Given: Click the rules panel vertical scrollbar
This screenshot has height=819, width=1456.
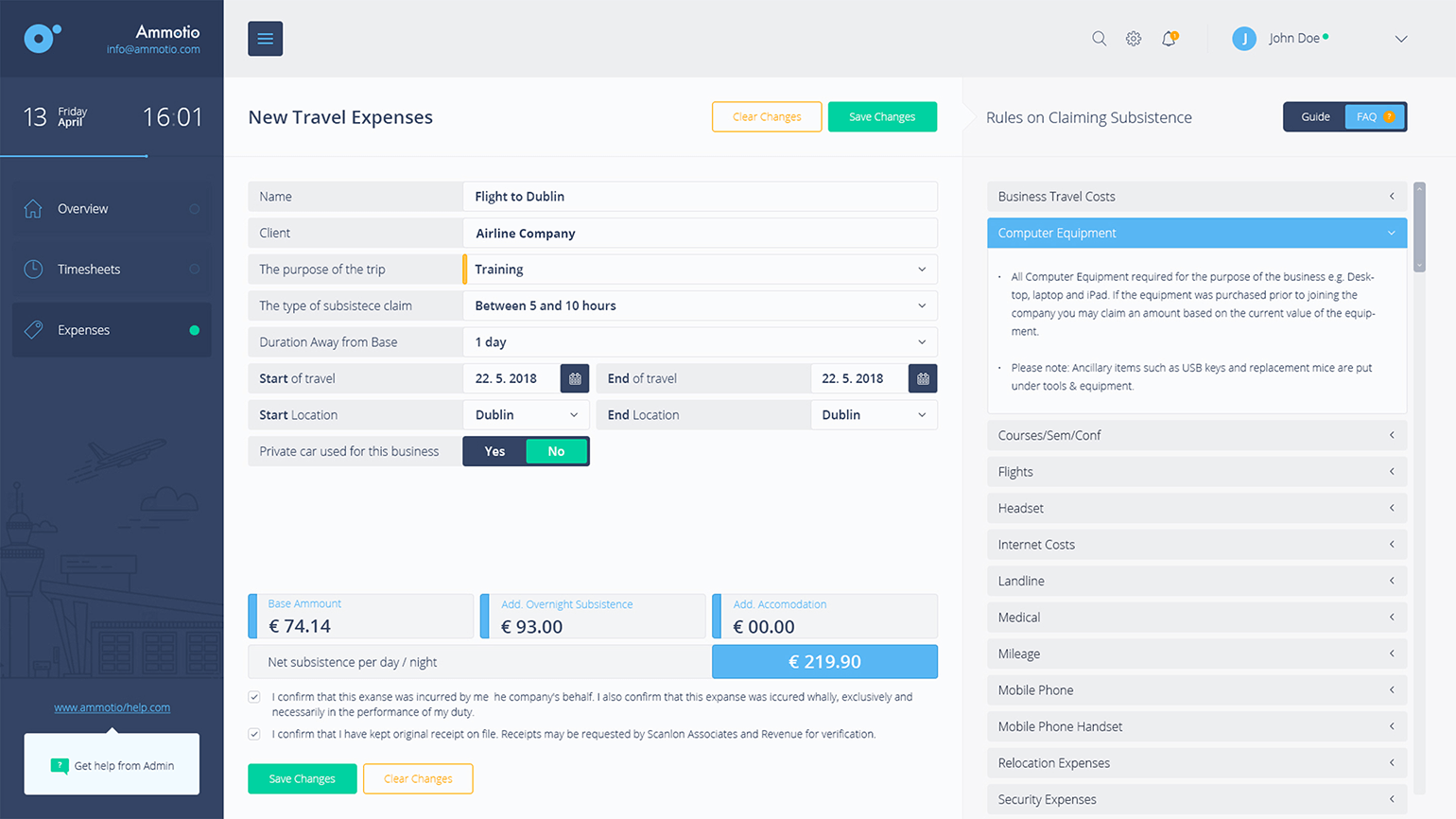Looking at the screenshot, I should 1419,227.
